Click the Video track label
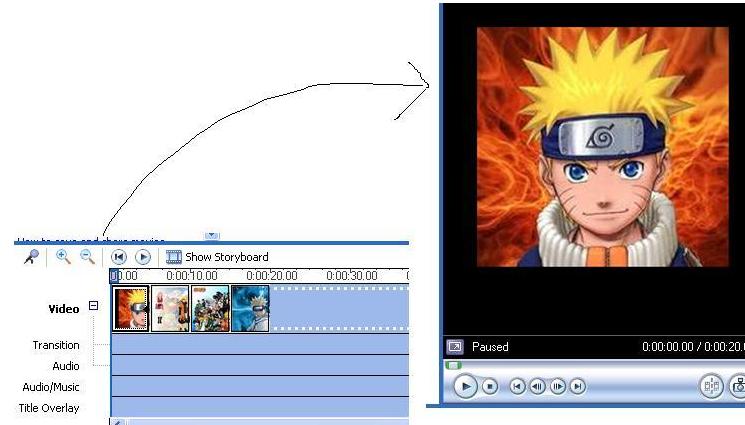 [64, 309]
